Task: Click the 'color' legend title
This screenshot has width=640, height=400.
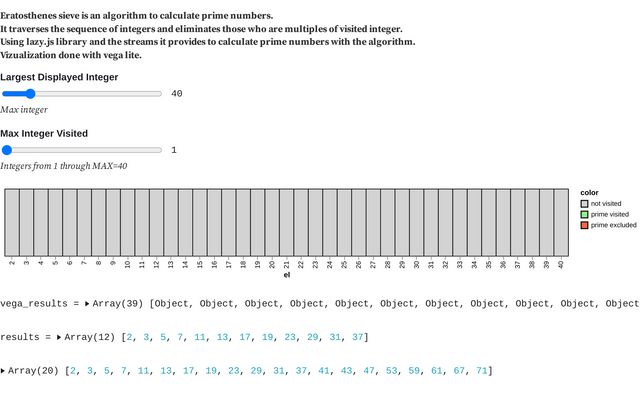Action: [589, 192]
